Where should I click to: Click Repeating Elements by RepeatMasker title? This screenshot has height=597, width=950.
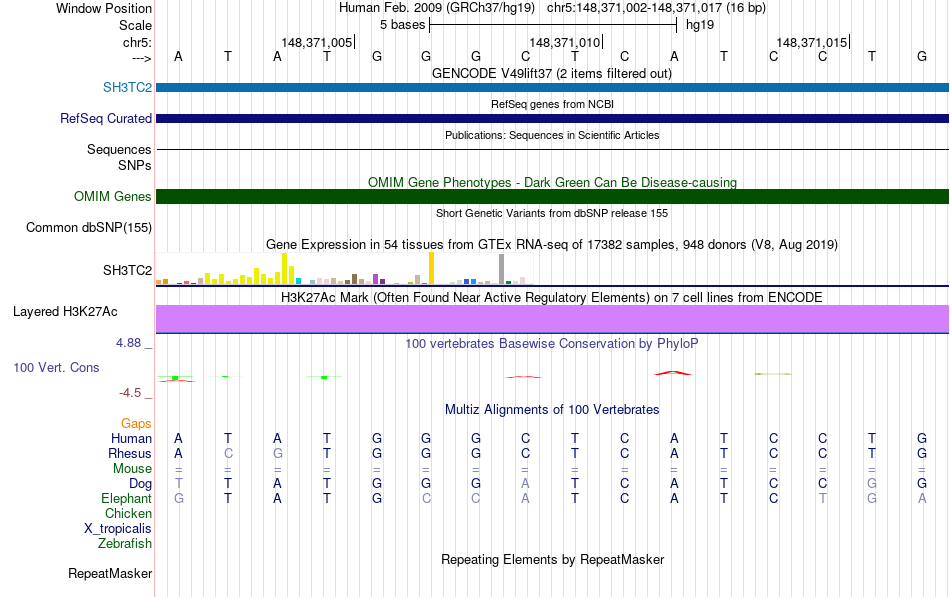553,559
